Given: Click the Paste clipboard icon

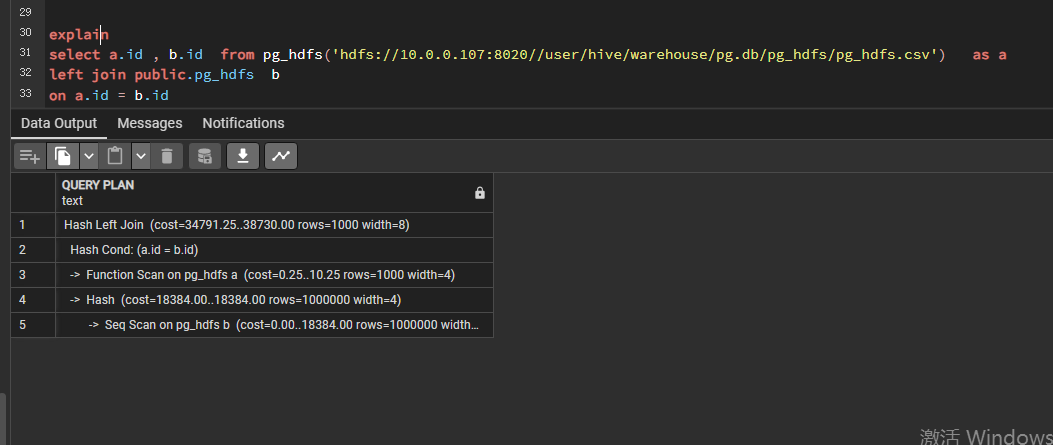Looking at the screenshot, I should point(115,156).
